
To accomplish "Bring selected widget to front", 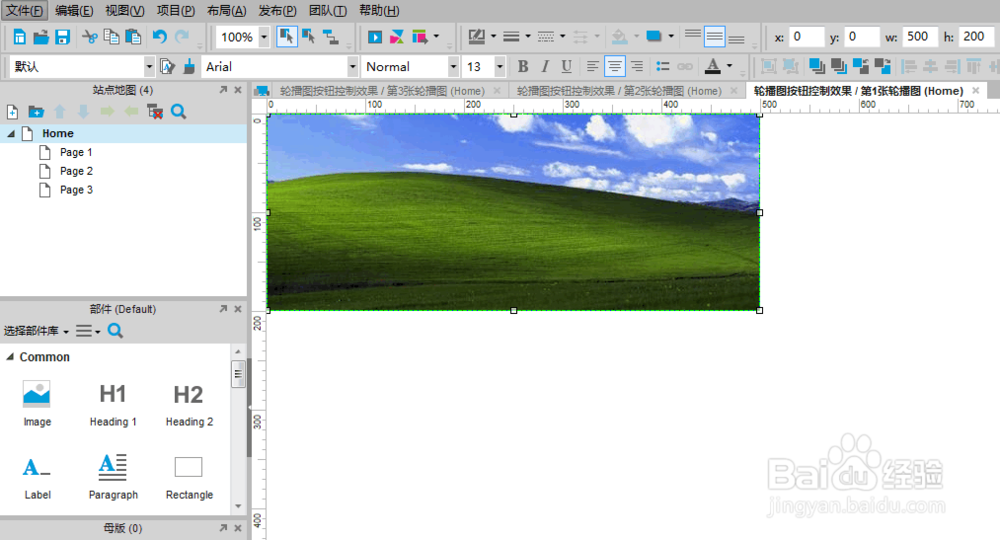I will point(816,66).
